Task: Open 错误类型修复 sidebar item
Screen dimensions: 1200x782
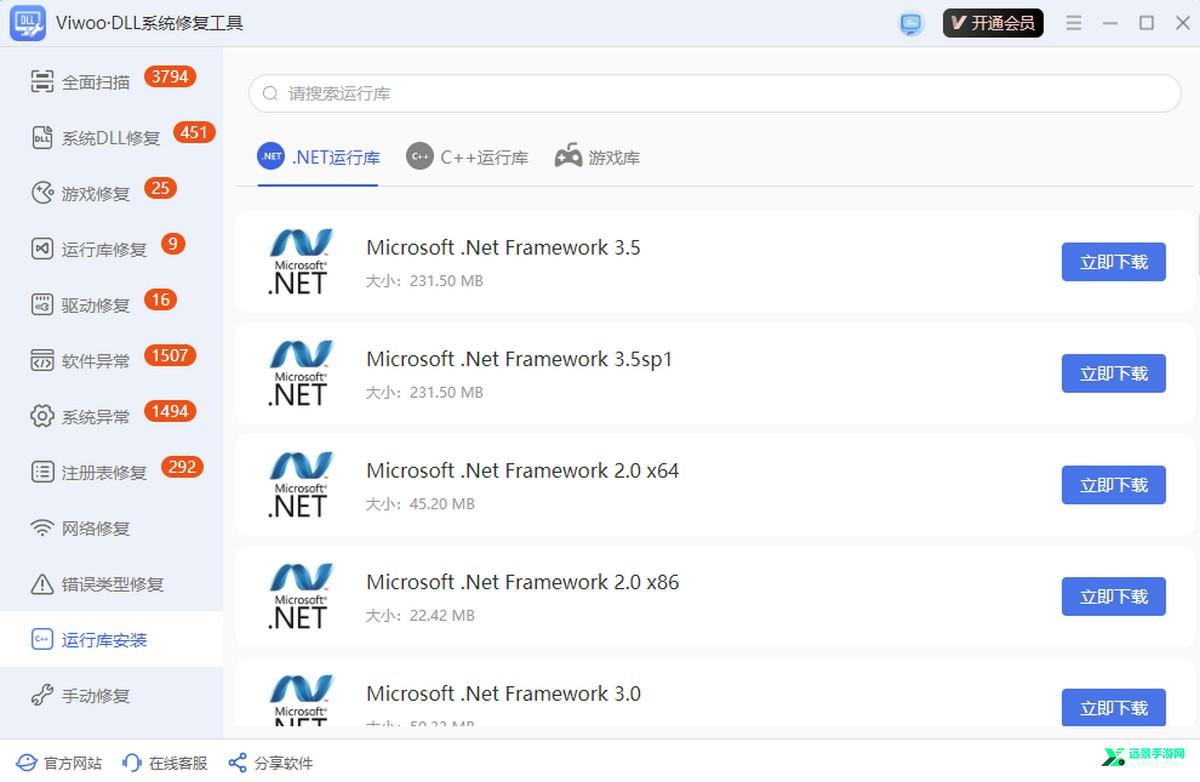Action: (x=111, y=584)
